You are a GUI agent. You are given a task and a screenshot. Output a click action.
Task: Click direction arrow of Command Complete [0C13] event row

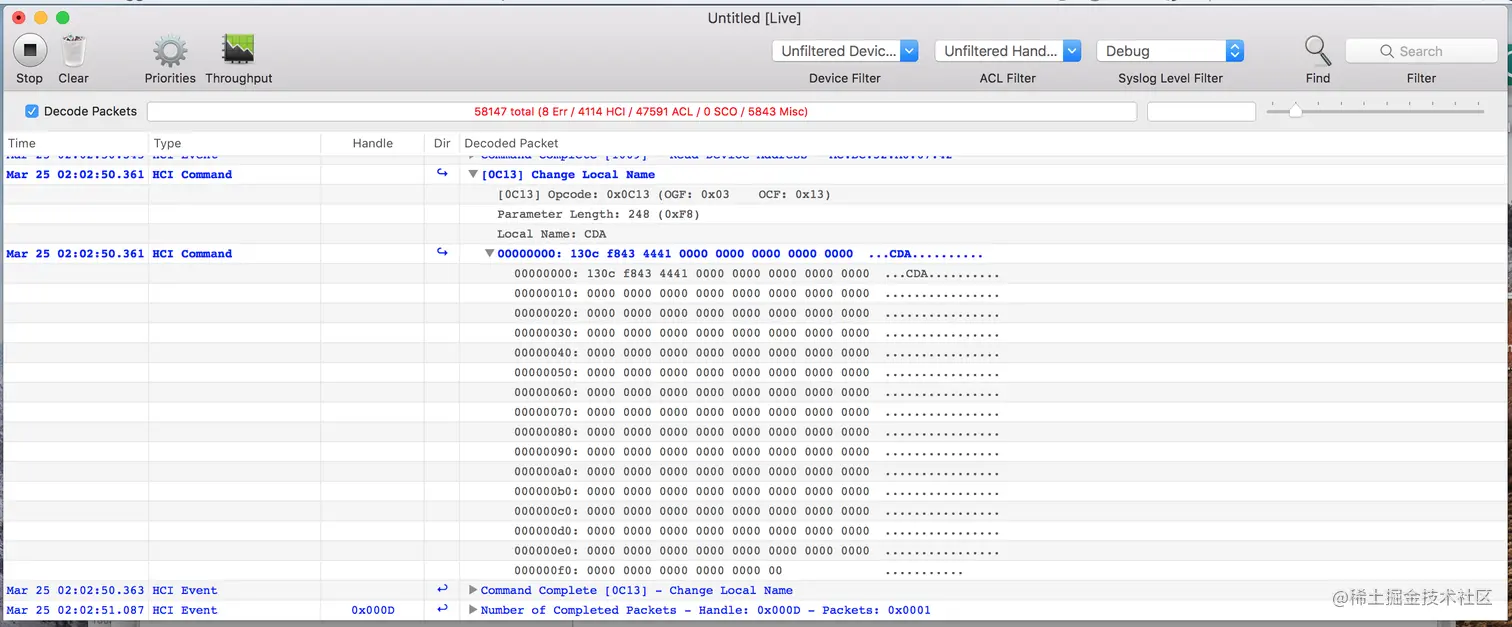[x=442, y=590]
